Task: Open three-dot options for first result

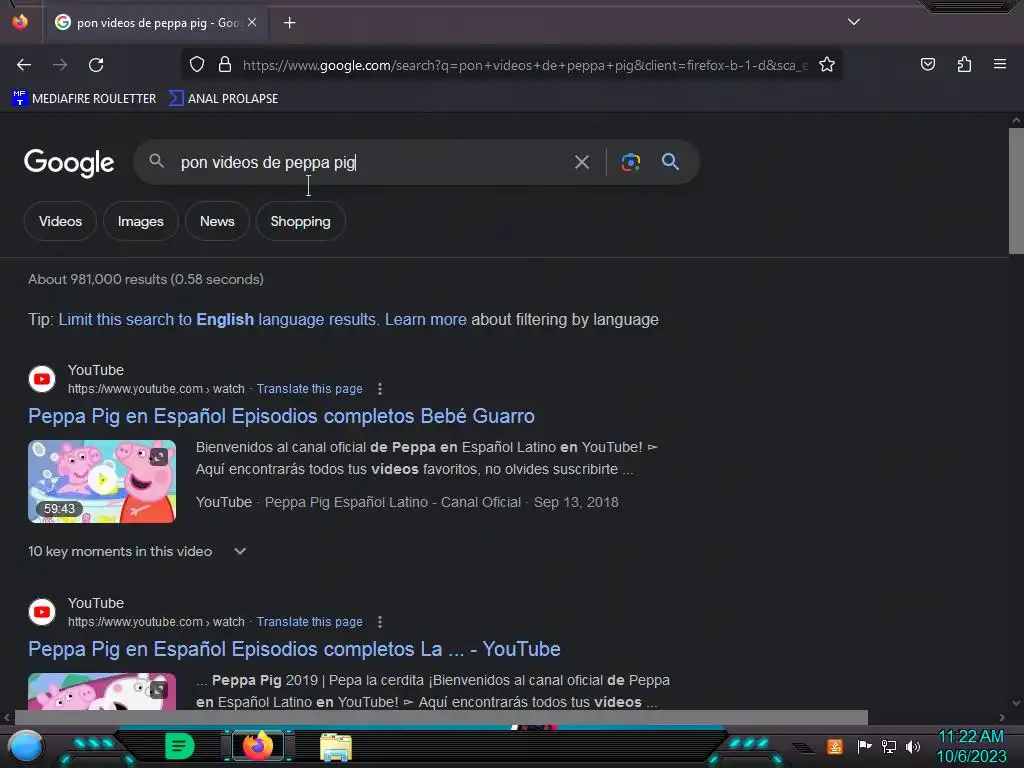Action: click(x=379, y=389)
